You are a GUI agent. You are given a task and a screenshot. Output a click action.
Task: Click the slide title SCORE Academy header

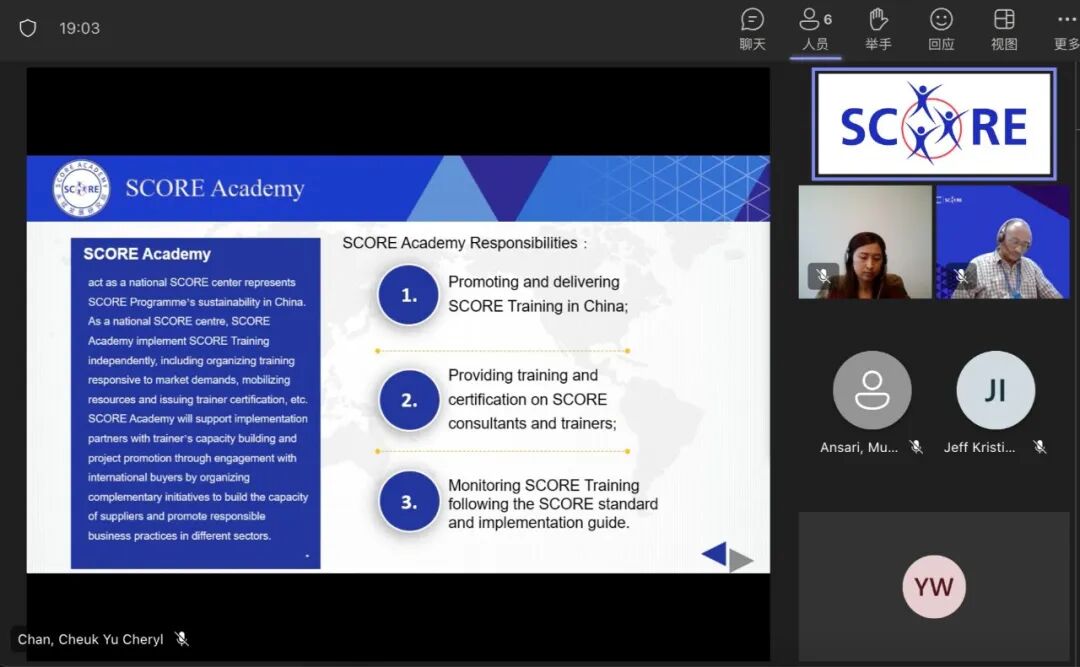(x=215, y=188)
